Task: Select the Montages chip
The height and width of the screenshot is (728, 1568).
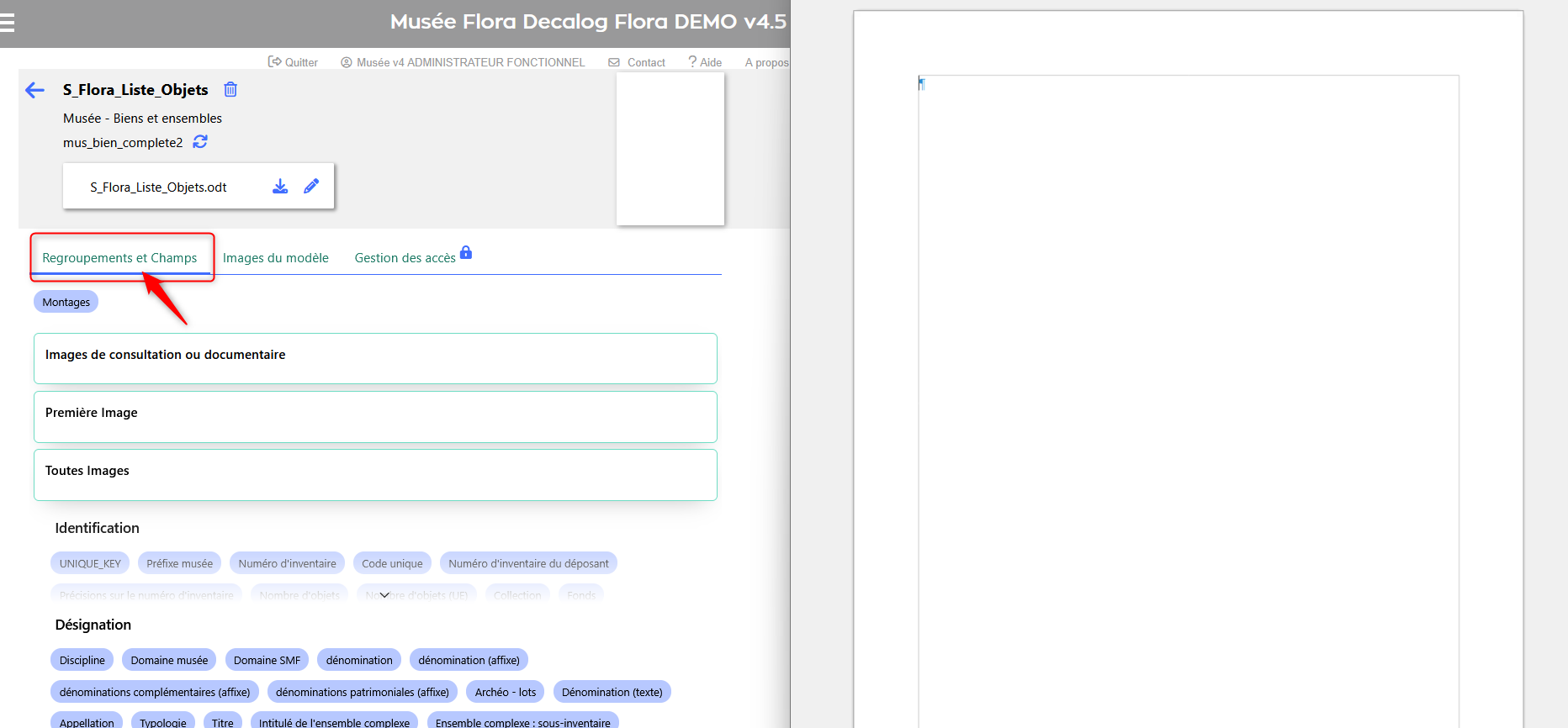Action: (66, 302)
